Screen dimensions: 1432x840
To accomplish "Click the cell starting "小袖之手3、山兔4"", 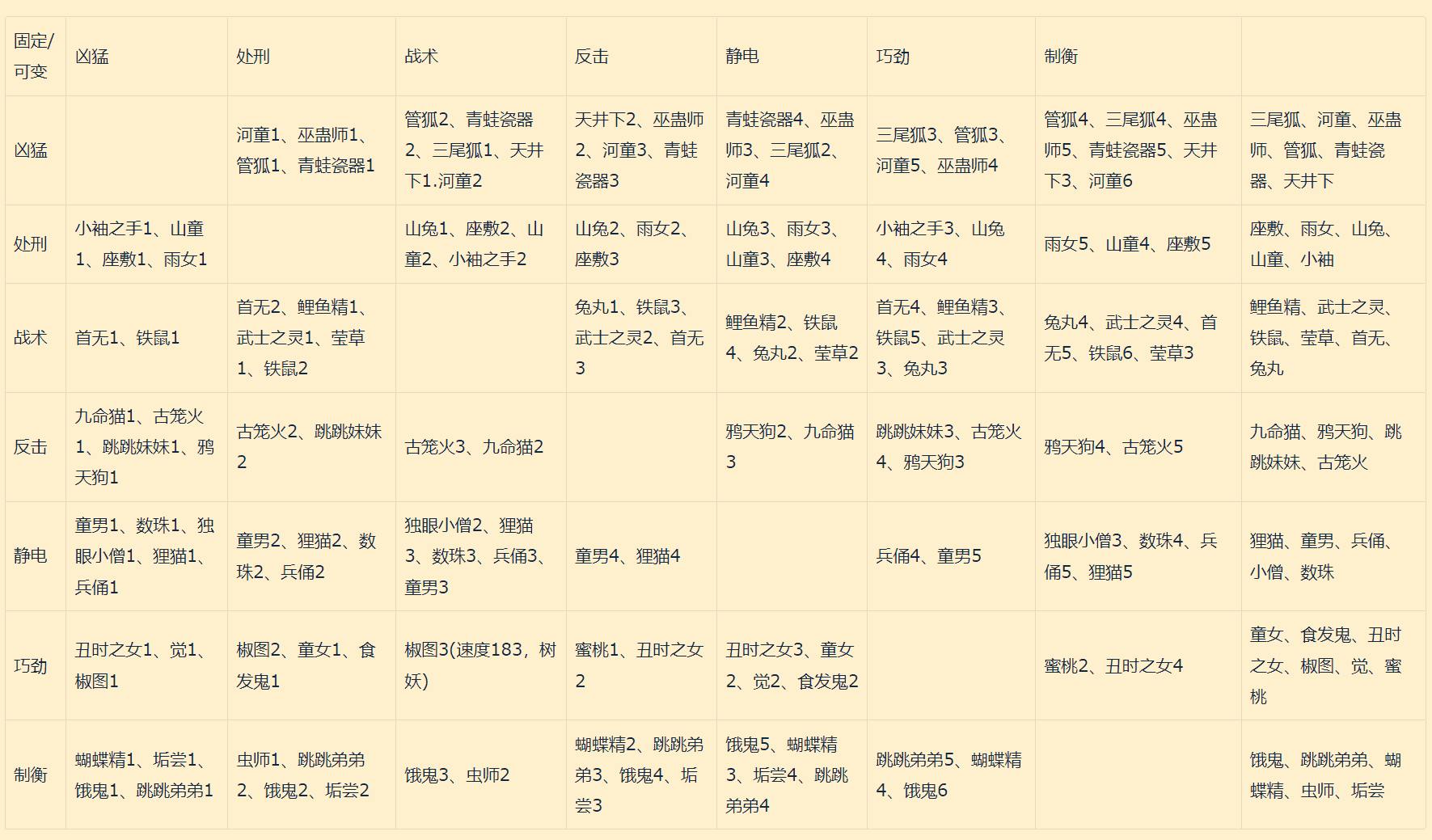I will click(x=951, y=244).
